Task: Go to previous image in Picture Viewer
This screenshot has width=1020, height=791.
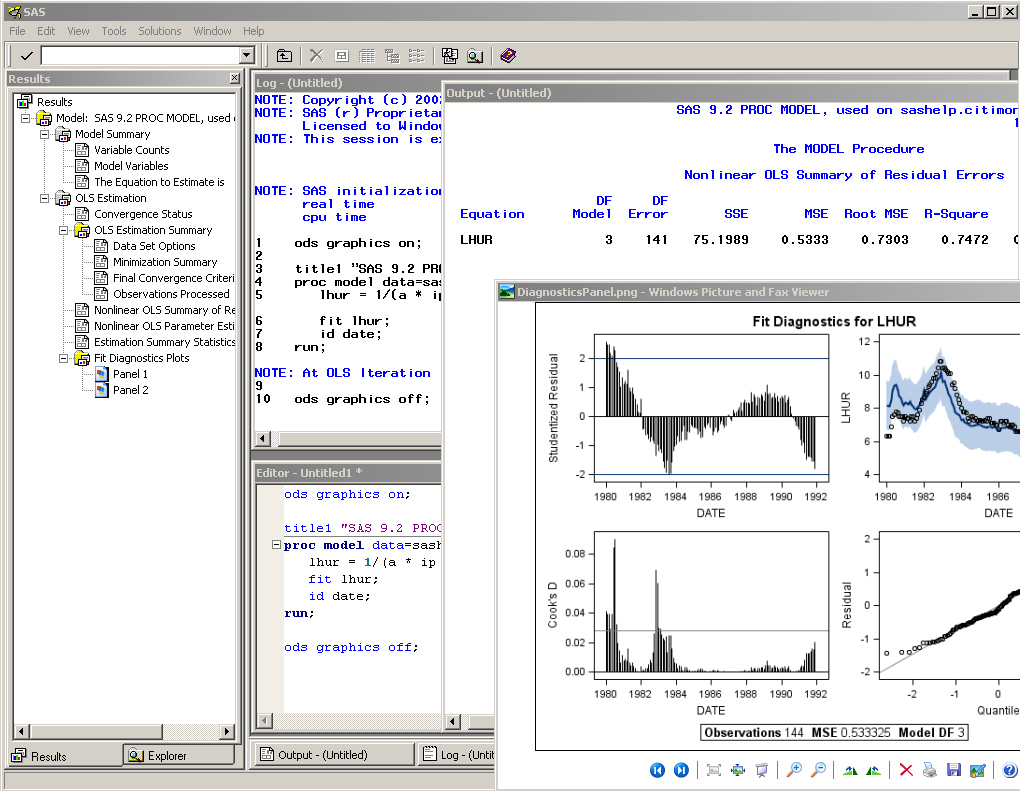Action: pos(657,770)
